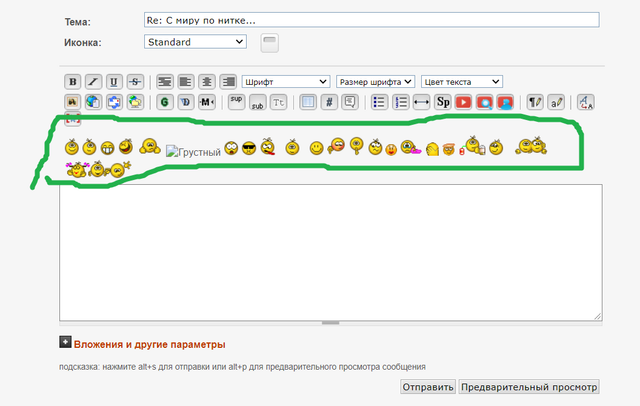This screenshot has height=406, width=640.
Task: Insert the broken 'Грустный' smiley image
Action: click(193, 152)
